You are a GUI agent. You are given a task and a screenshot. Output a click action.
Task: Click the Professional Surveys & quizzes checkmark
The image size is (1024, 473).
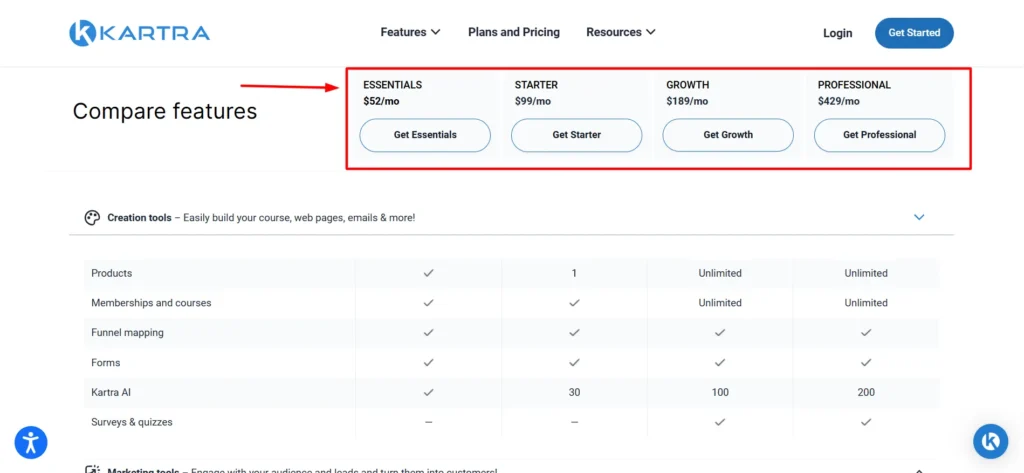tap(866, 422)
